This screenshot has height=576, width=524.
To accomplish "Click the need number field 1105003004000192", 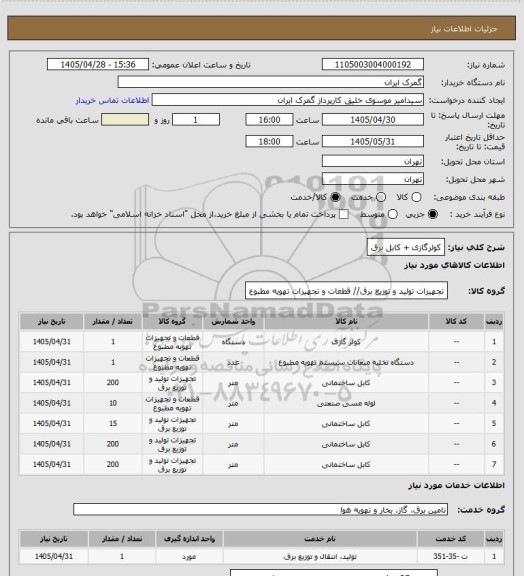I will [373, 64].
